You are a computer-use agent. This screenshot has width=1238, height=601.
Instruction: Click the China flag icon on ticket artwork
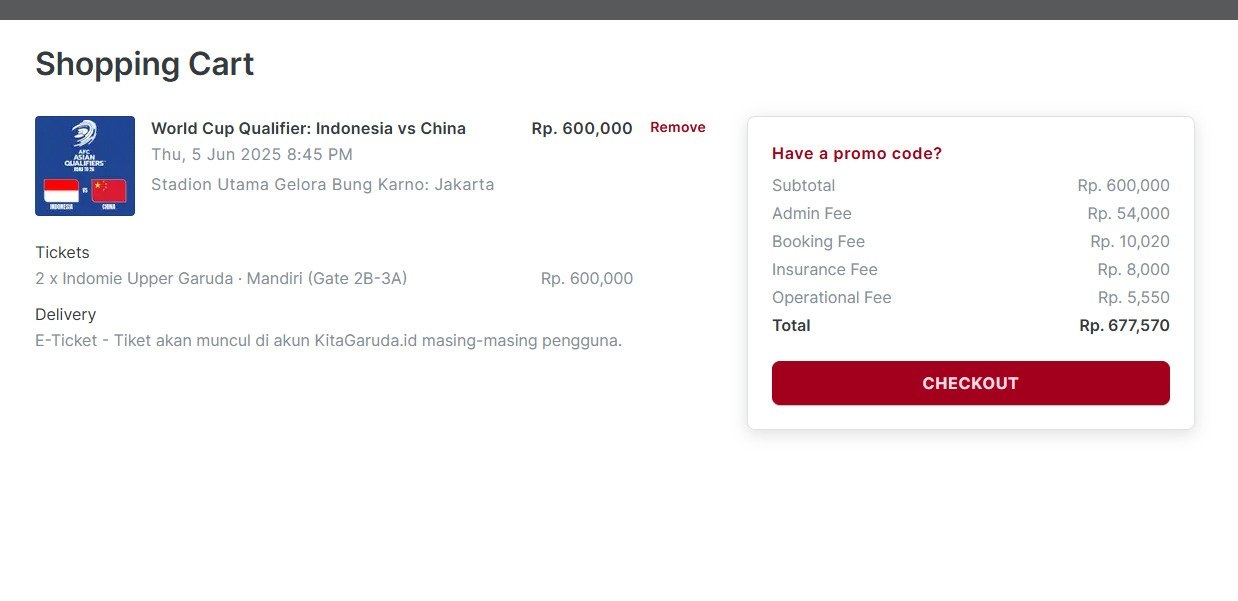(107, 190)
